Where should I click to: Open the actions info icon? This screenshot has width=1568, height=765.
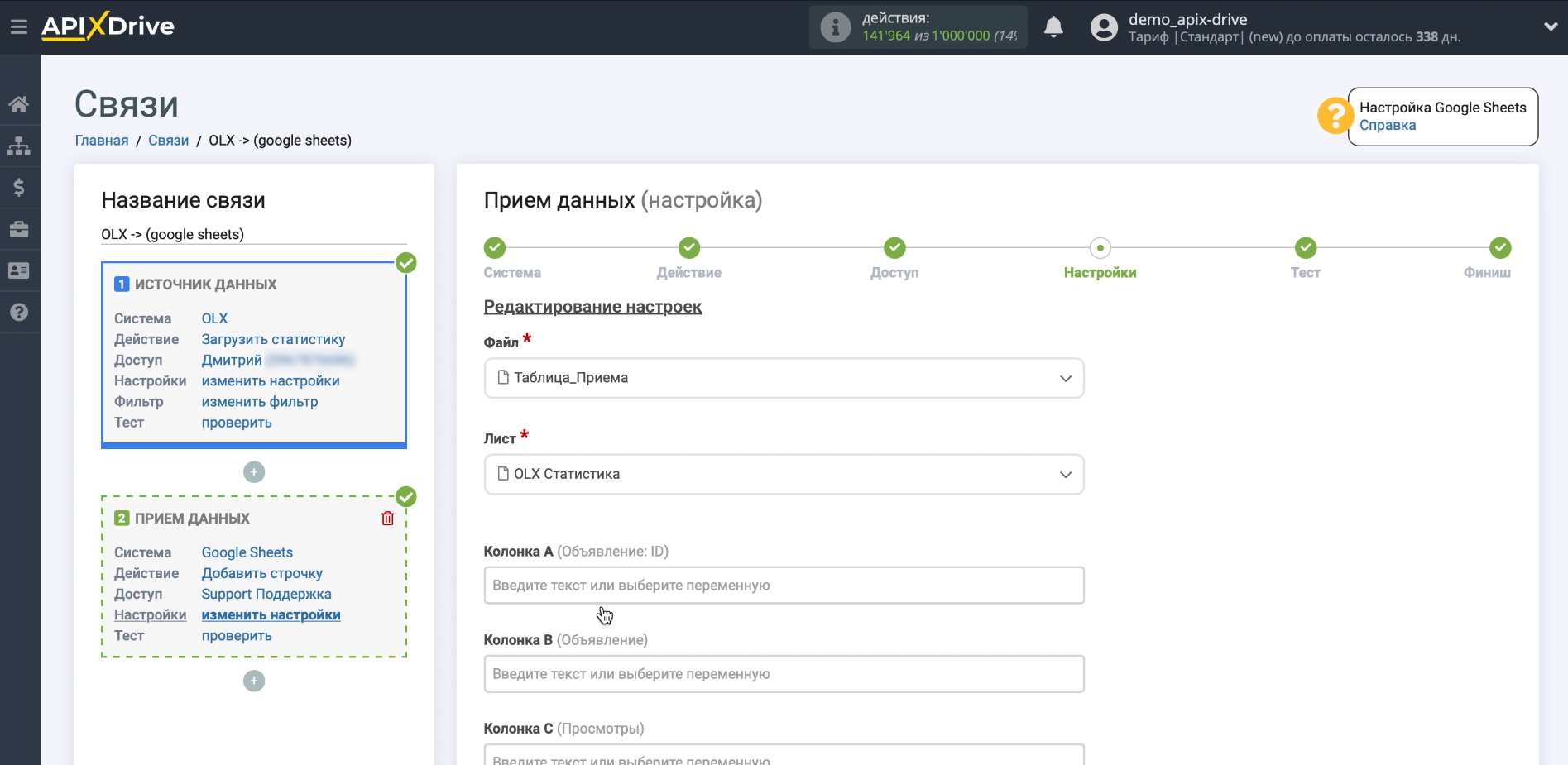coord(835,27)
